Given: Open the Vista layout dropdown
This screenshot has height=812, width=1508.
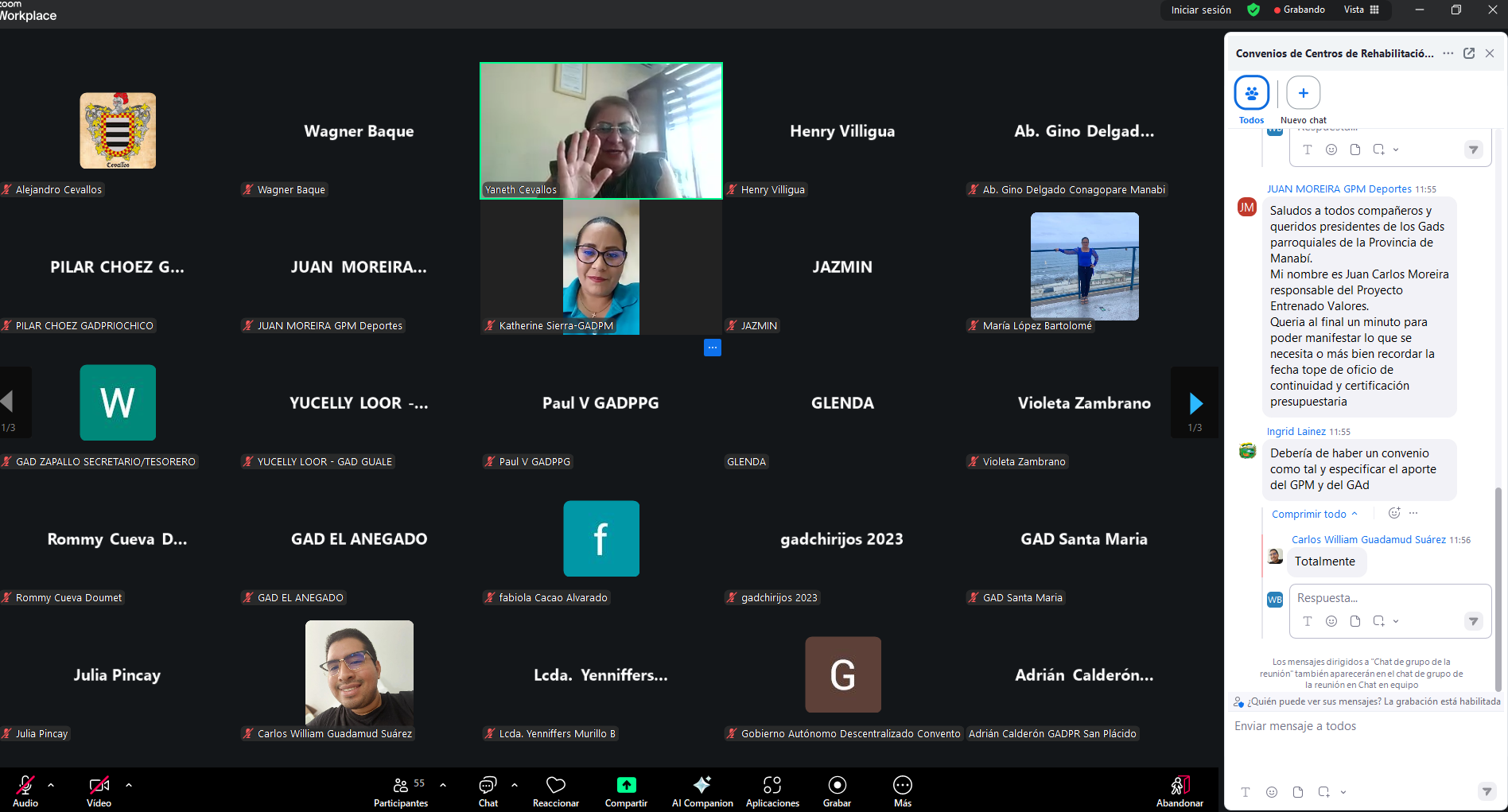Looking at the screenshot, I should click(x=1361, y=10).
